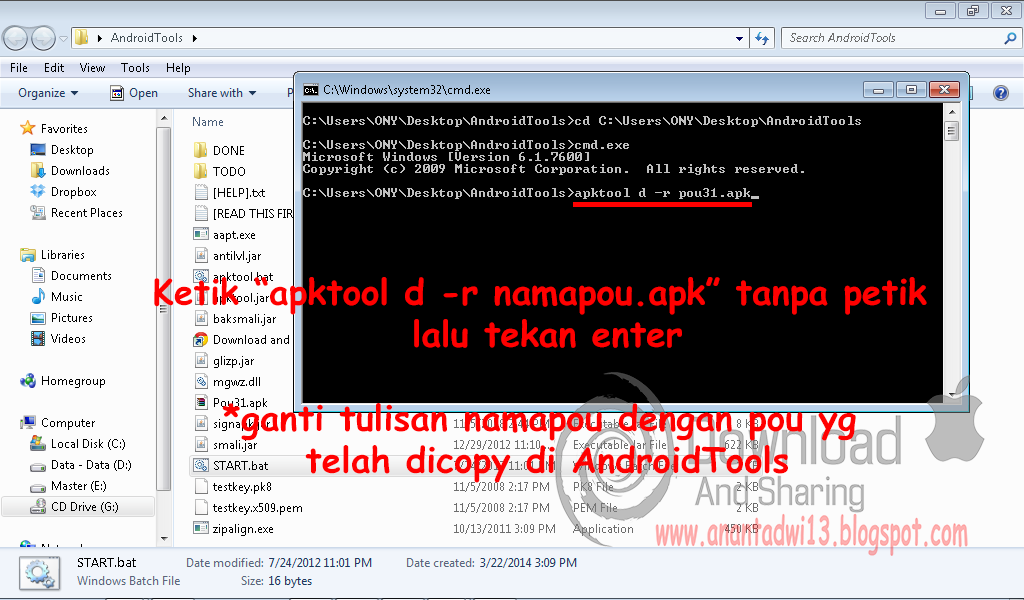Select the testkey.x509.pem file icon
Screen dimensions: 1024x600
click(201, 507)
